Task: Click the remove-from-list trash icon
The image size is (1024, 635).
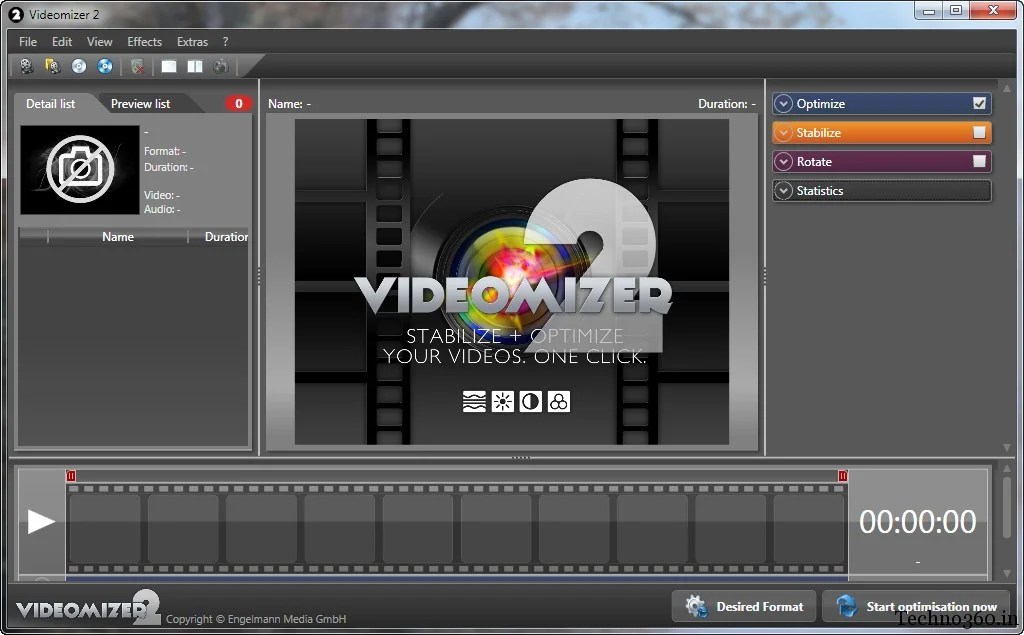Action: (137, 66)
